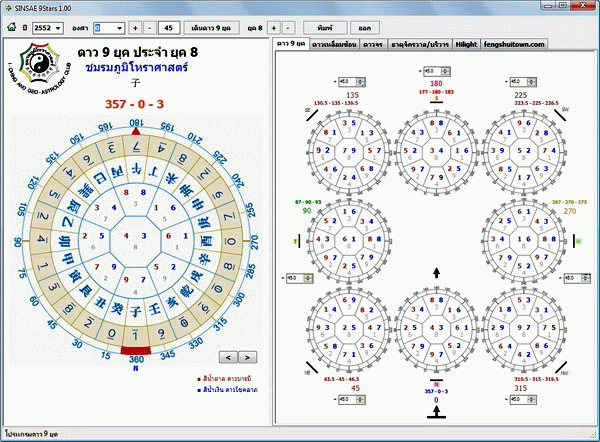Viewport: 600px width, 442px height.
Task: Click the I-Ching and Geo-Astrology Club logo
Action: point(40,68)
